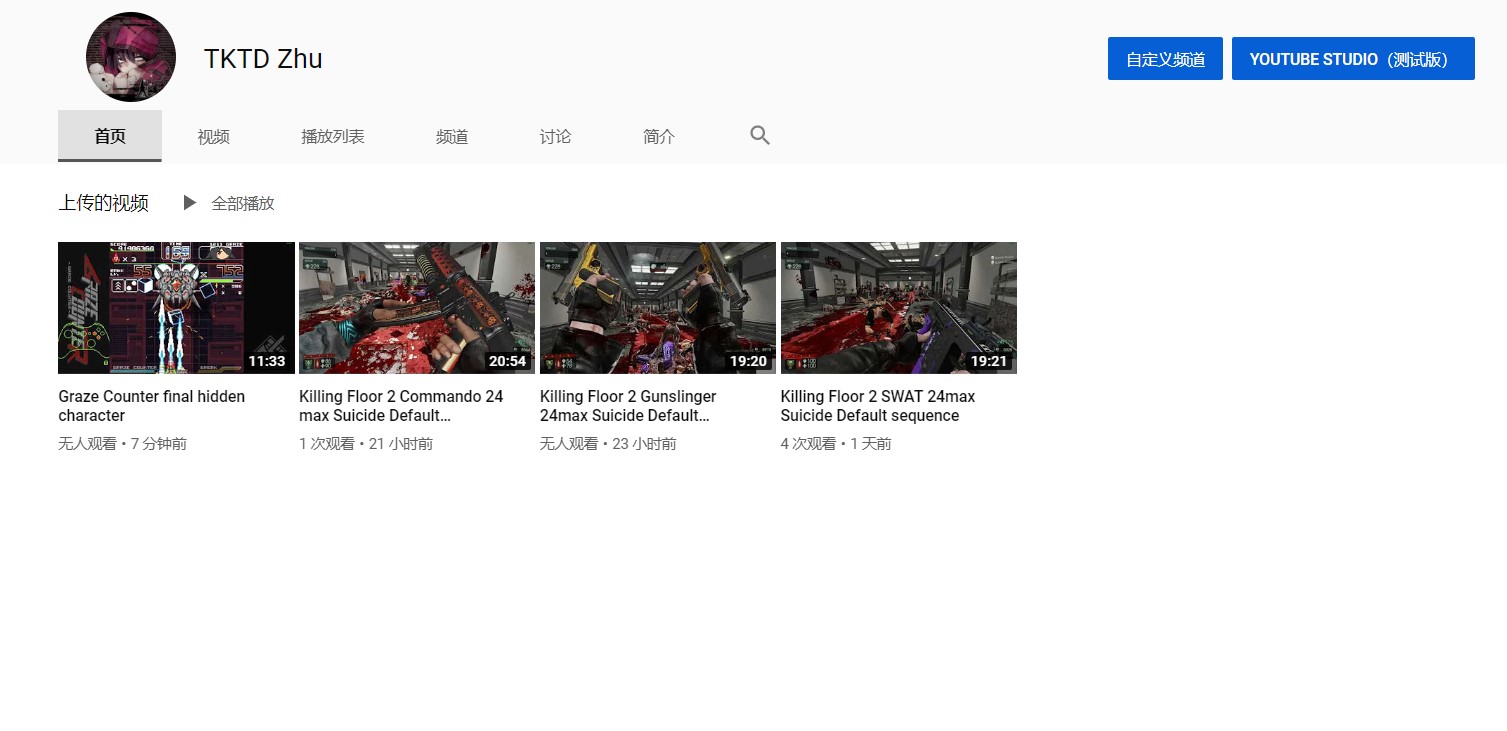Open YouTube Studio (测试版) button
Image resolution: width=1507 pixels, height=731 pixels.
pos(1353,59)
